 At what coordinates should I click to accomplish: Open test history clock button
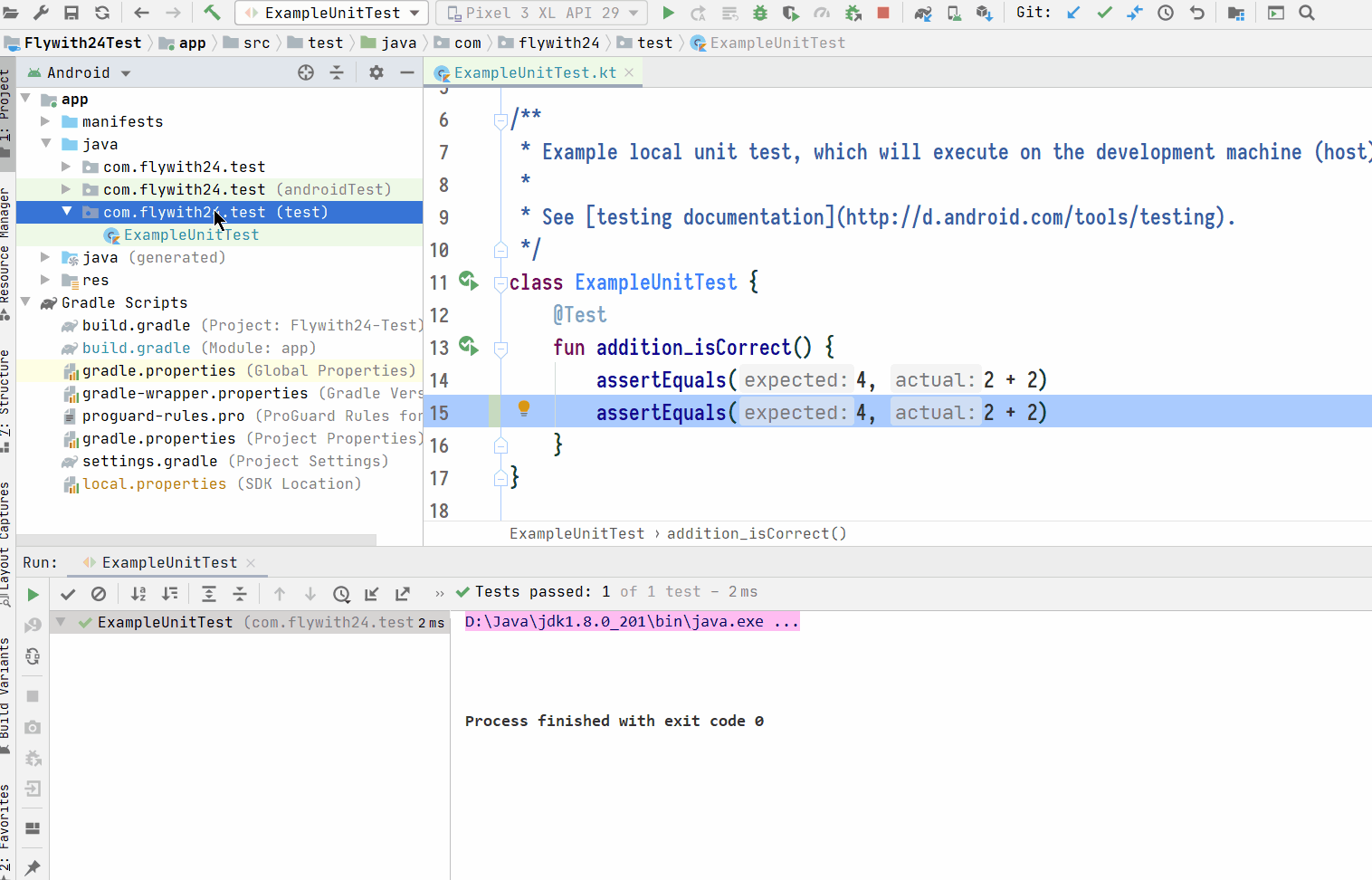tap(341, 594)
